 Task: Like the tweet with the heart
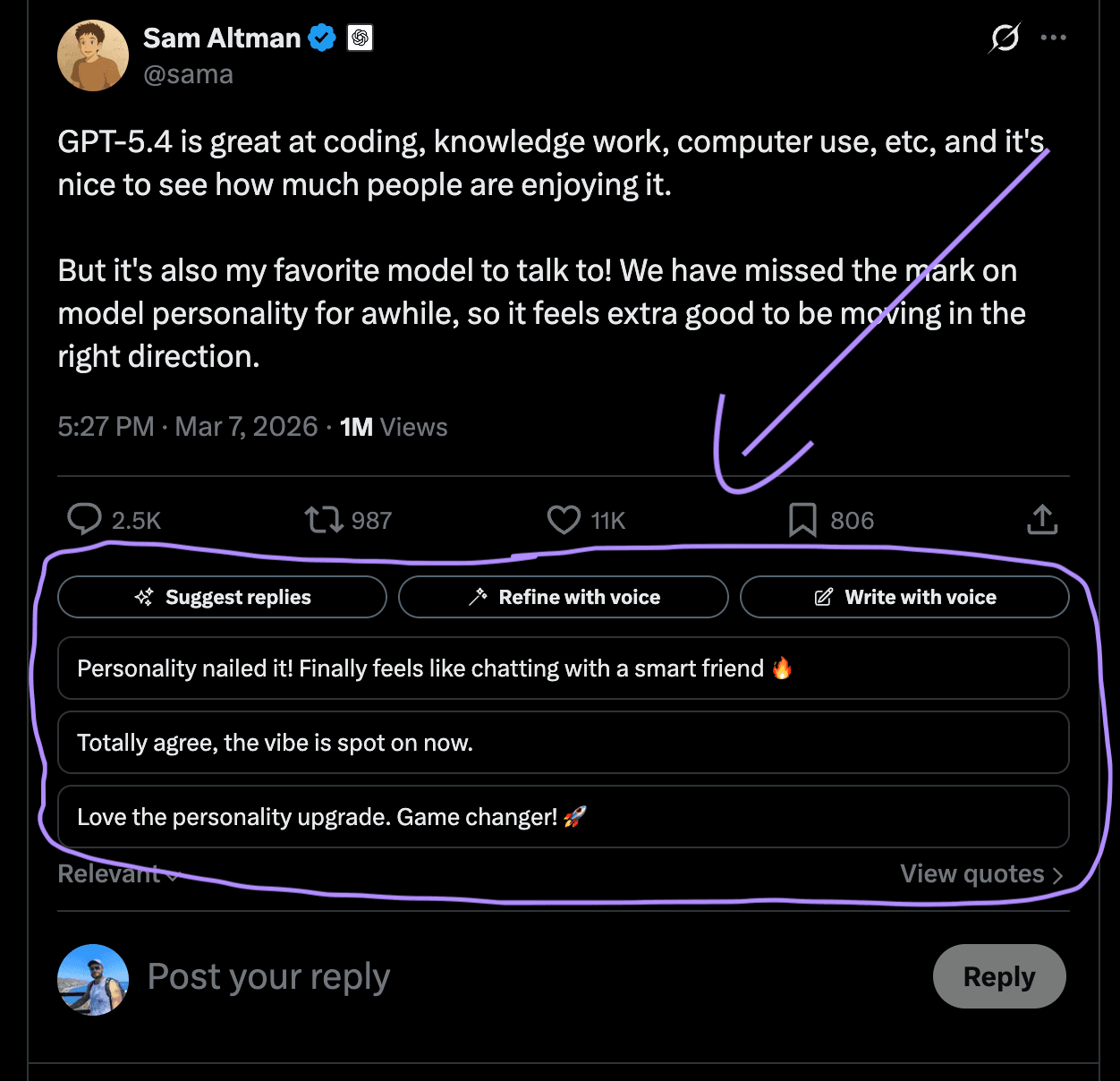point(564,519)
